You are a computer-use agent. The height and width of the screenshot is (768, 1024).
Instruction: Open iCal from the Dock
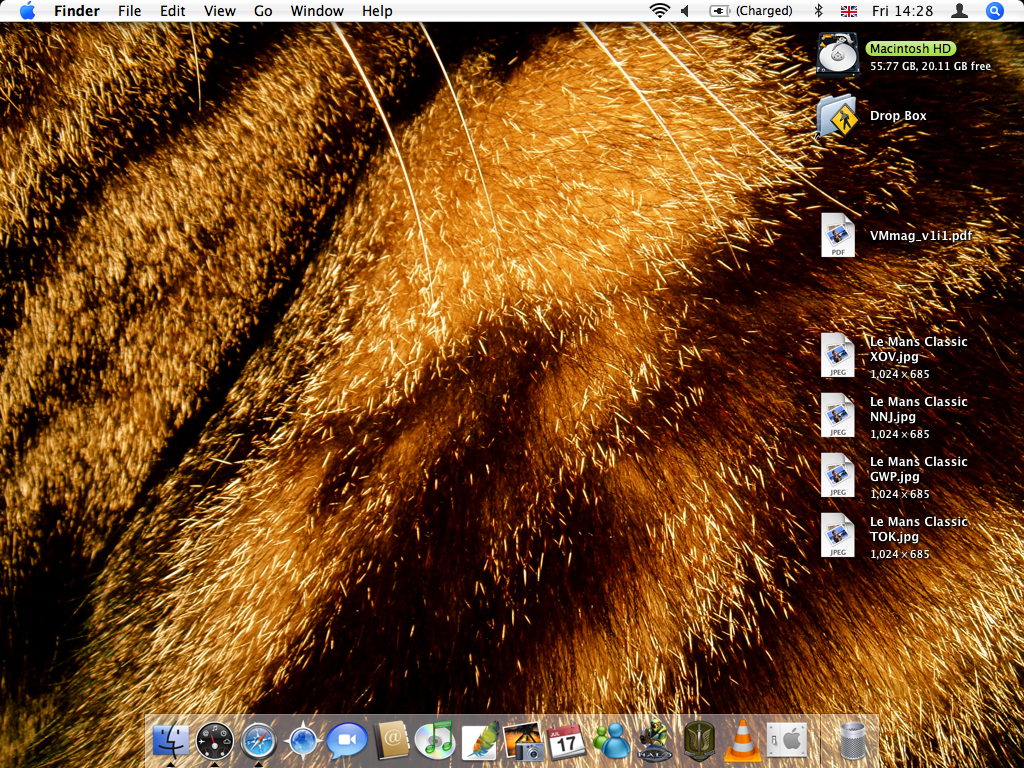567,741
